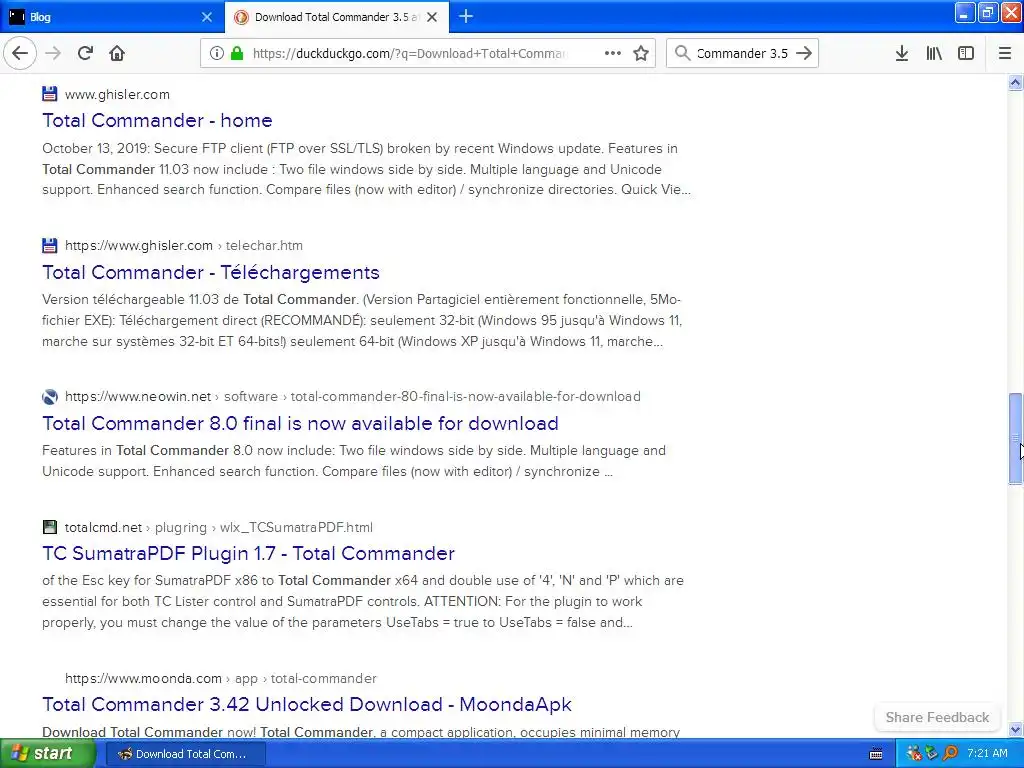The image size is (1024, 768).
Task: Toggle the sidebar view
Action: [966, 53]
